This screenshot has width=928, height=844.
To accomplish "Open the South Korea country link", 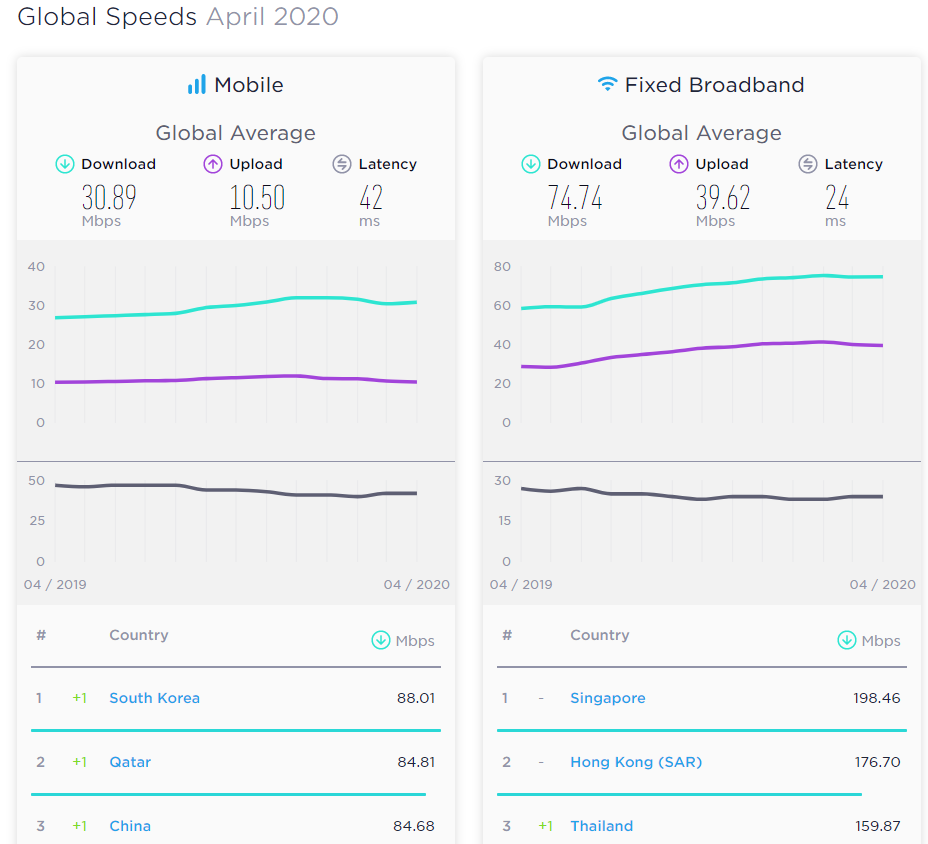I will pyautogui.click(x=154, y=698).
